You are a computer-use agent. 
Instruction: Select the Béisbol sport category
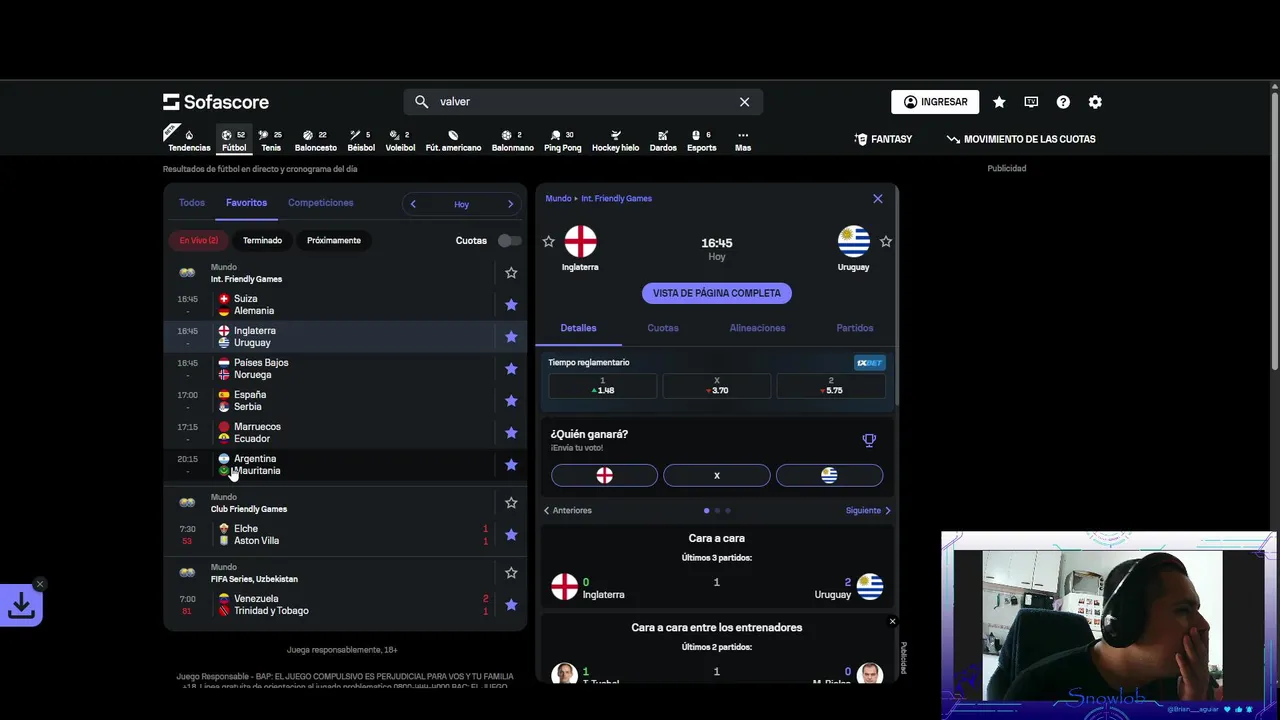[361, 140]
